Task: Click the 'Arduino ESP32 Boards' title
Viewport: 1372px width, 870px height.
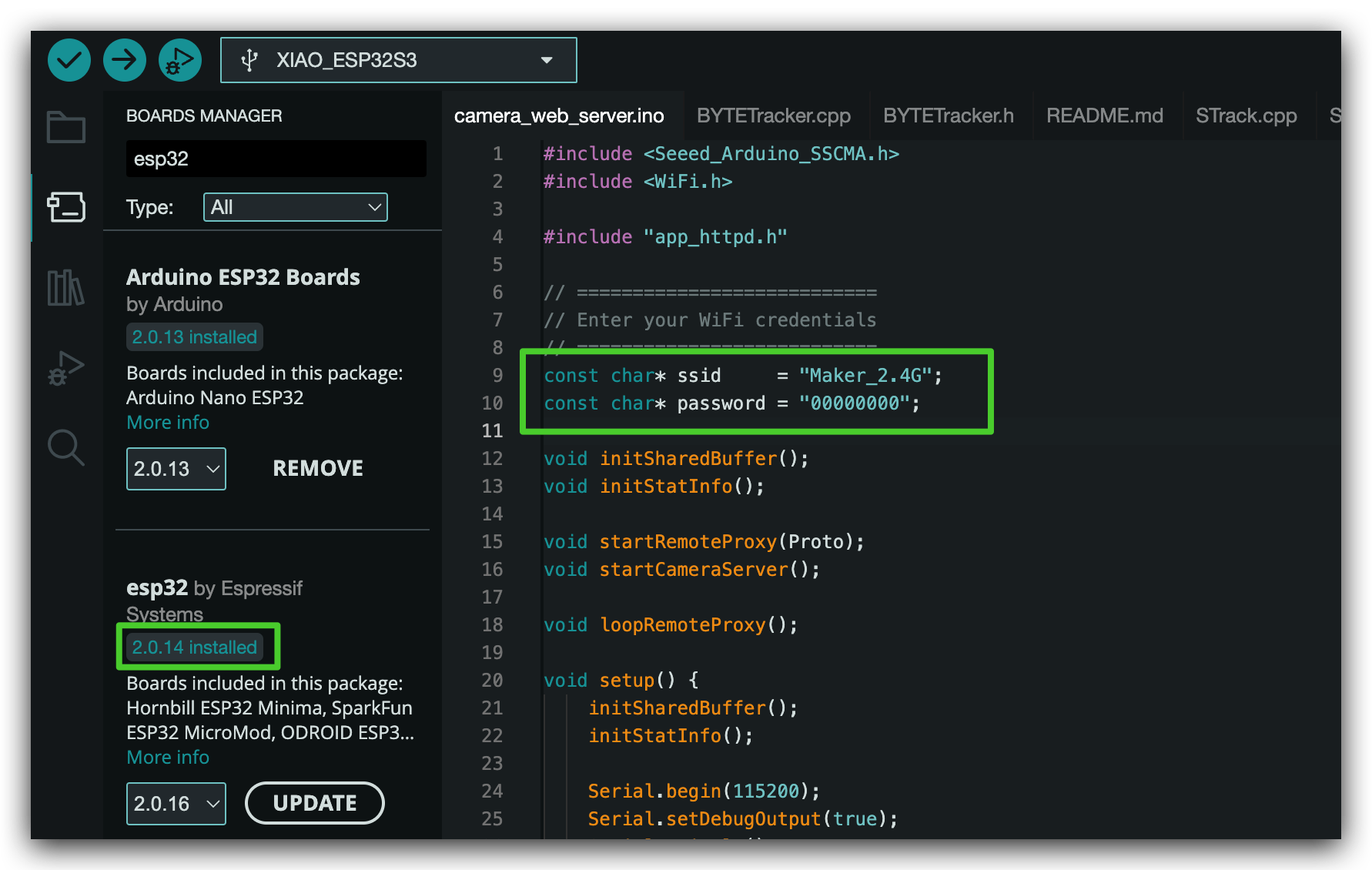Action: pyautogui.click(x=243, y=277)
